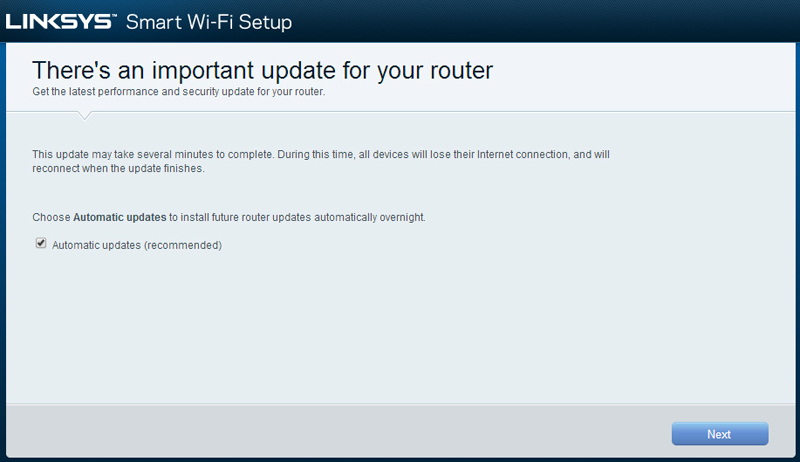The height and width of the screenshot is (462, 800).
Task: Click the "There's an important update" heading
Action: tap(262, 70)
